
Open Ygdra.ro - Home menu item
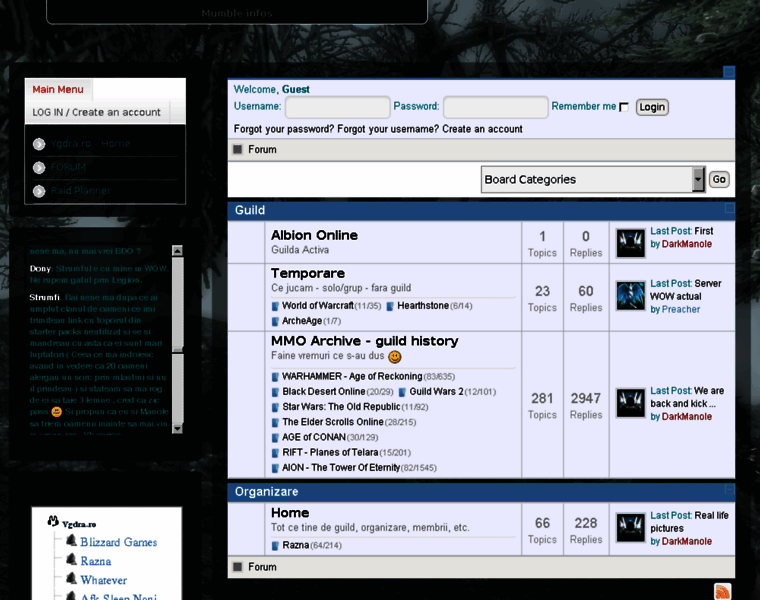click(91, 143)
